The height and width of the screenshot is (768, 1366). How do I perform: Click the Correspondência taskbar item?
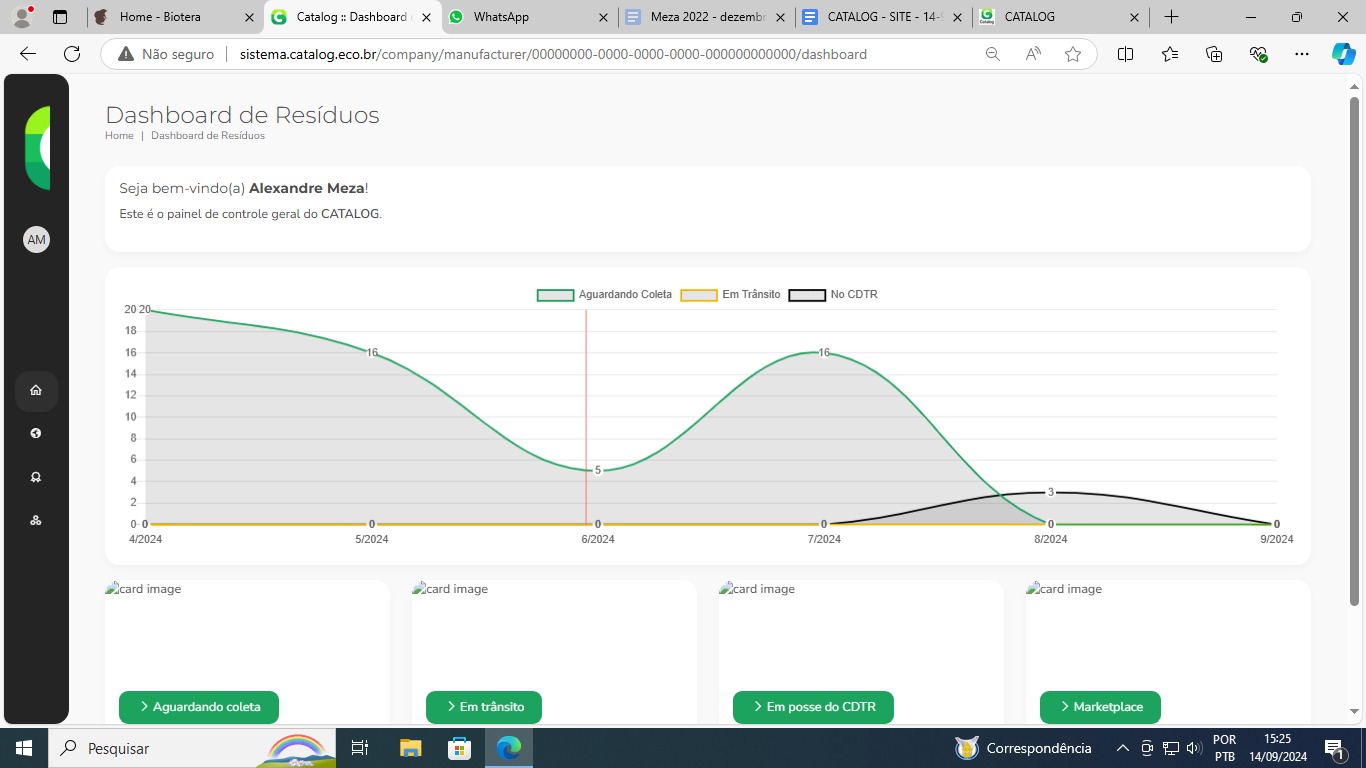coord(1024,748)
